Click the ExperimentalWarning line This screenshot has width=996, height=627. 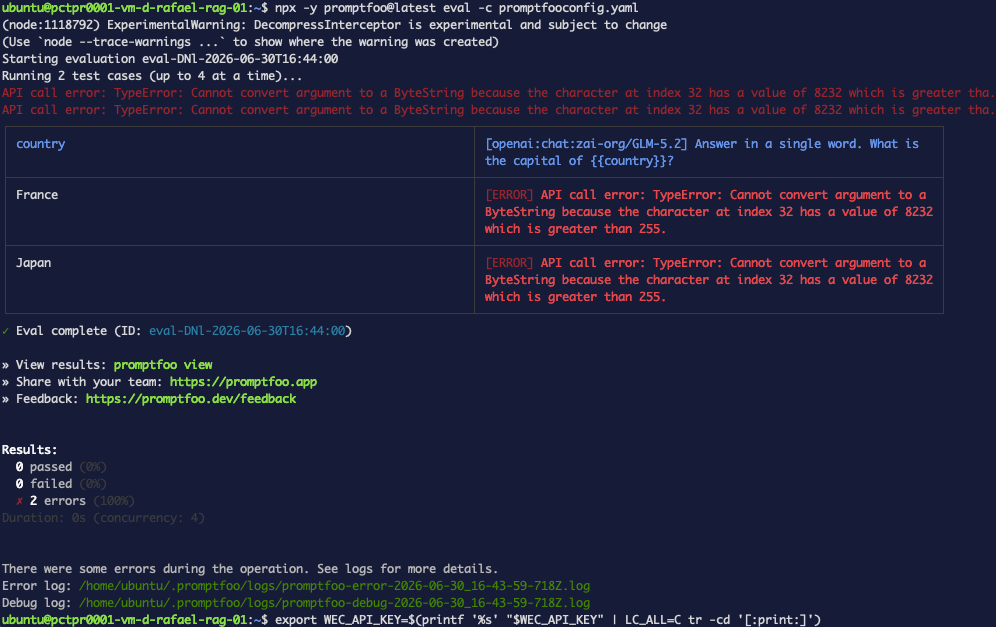click(334, 25)
